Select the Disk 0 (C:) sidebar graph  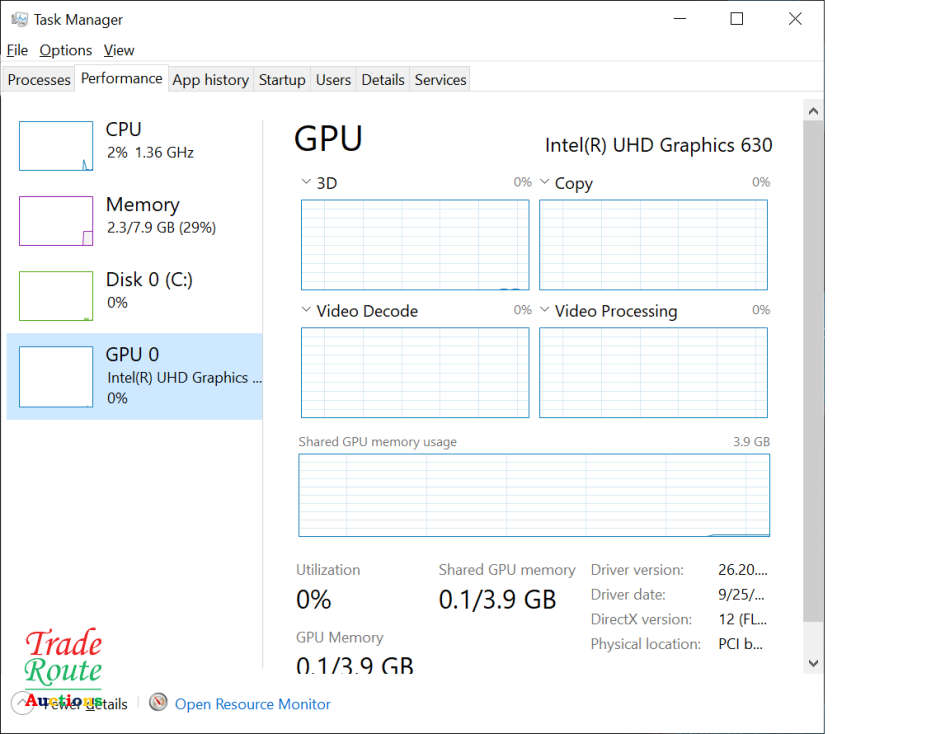tap(55, 295)
